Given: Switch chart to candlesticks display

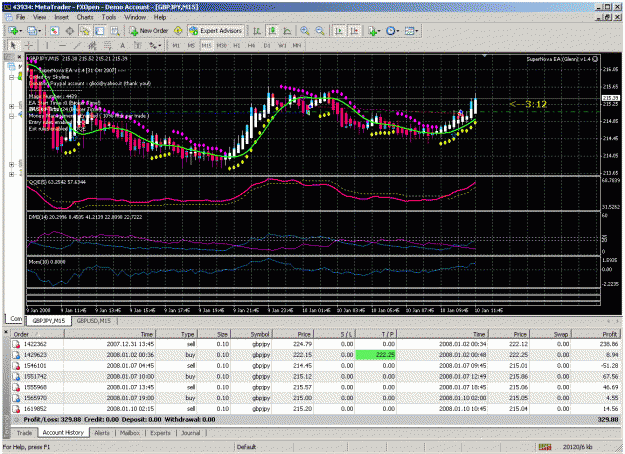Looking at the screenshot, I should point(273,31).
